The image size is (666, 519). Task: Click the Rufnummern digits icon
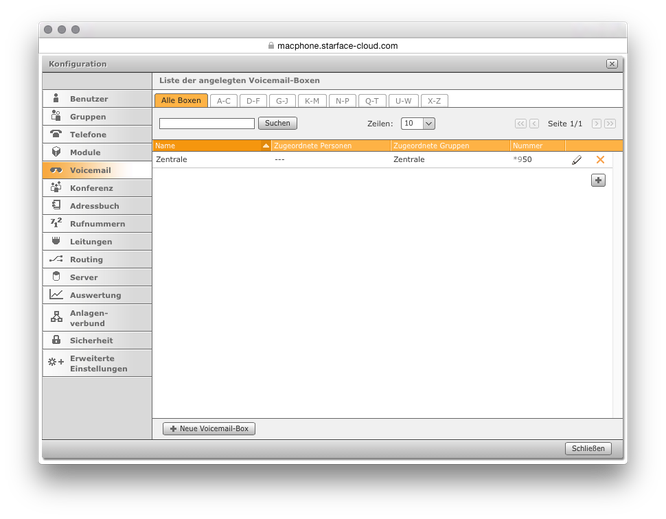coord(56,223)
